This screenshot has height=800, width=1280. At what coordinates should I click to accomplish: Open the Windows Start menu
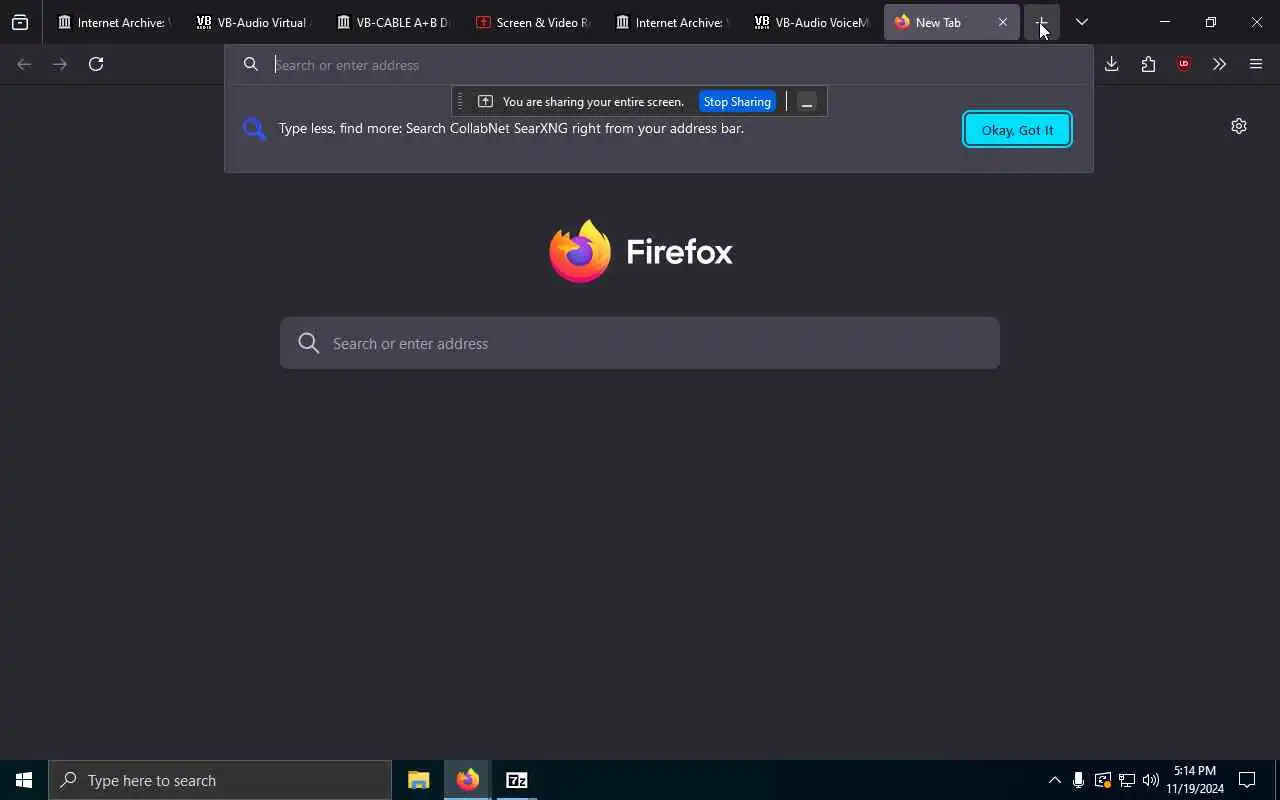click(24, 780)
